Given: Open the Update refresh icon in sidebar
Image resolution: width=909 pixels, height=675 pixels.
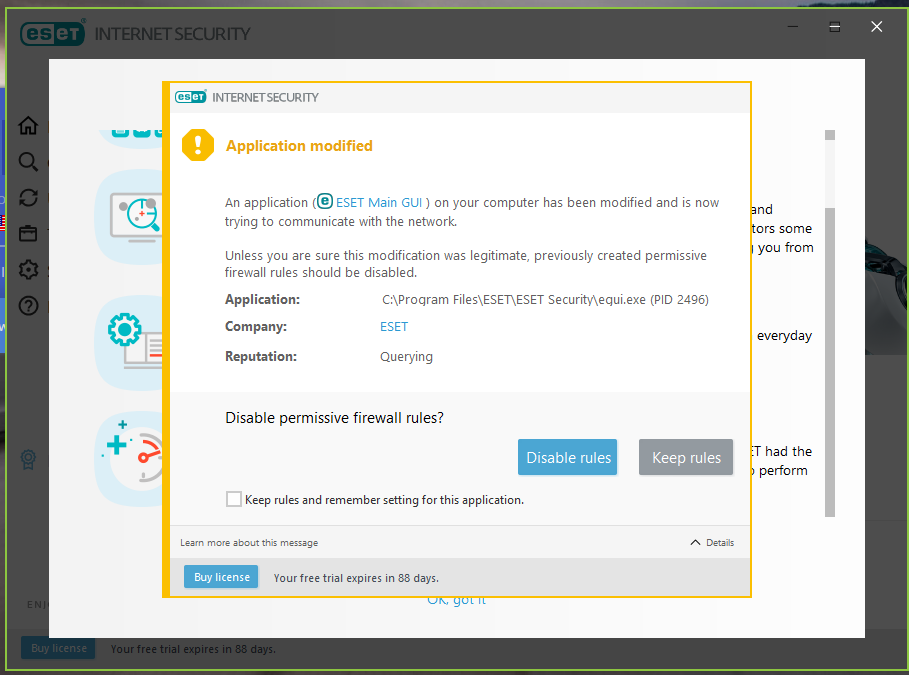Looking at the screenshot, I should coord(28,198).
